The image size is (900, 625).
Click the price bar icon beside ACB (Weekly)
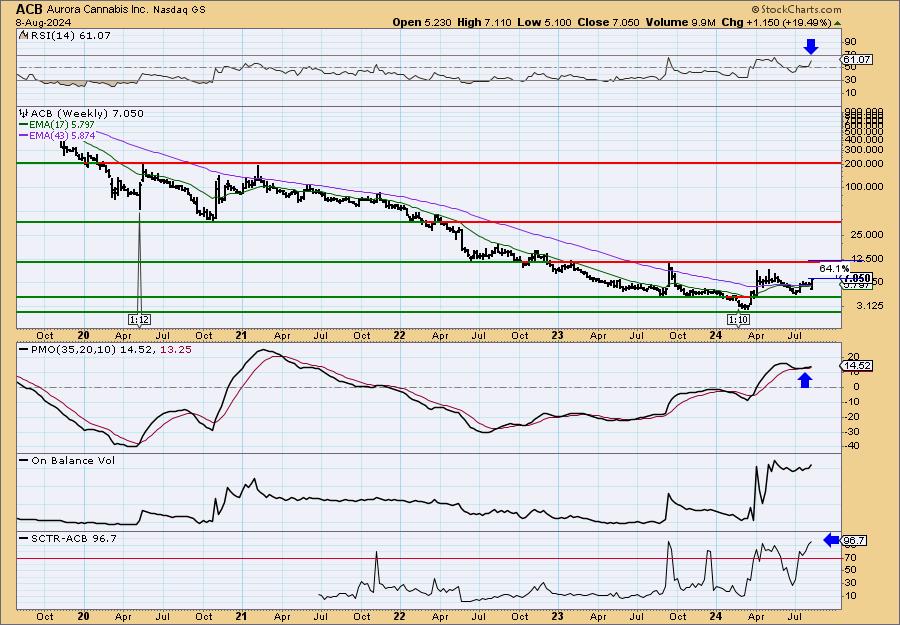coord(24,113)
